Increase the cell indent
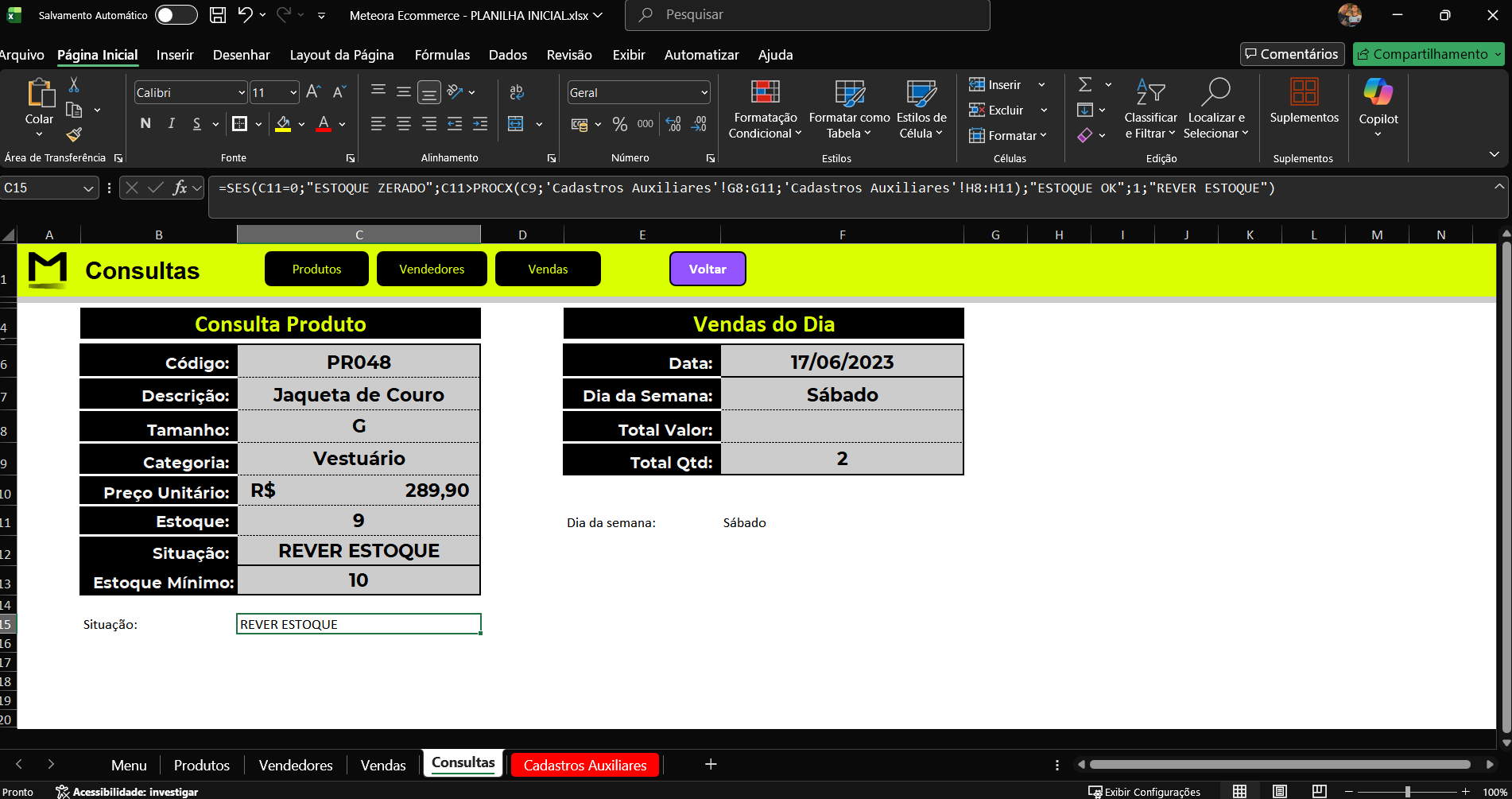Screen dimensions: 1512x799 (x=480, y=123)
